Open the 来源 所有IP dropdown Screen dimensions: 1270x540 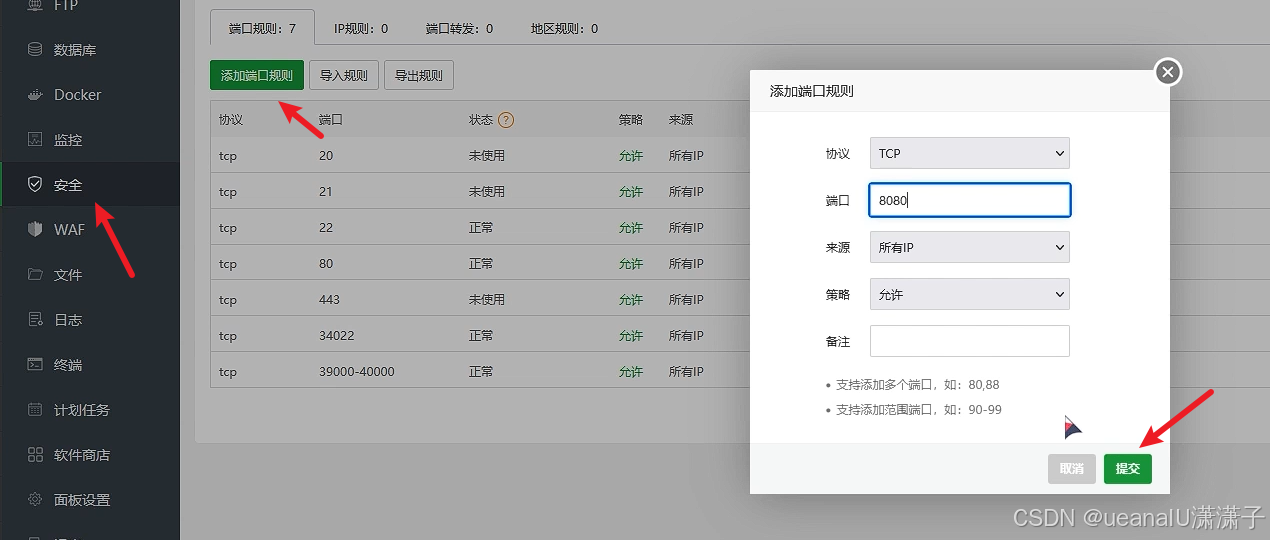(970, 247)
